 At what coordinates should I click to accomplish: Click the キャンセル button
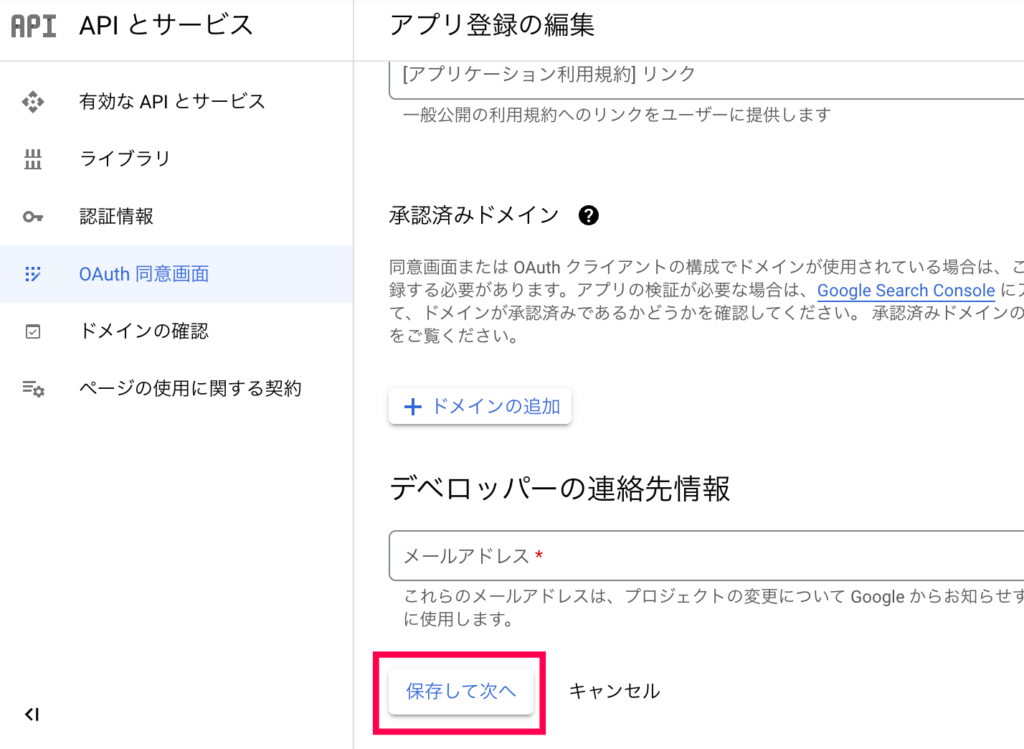click(615, 691)
